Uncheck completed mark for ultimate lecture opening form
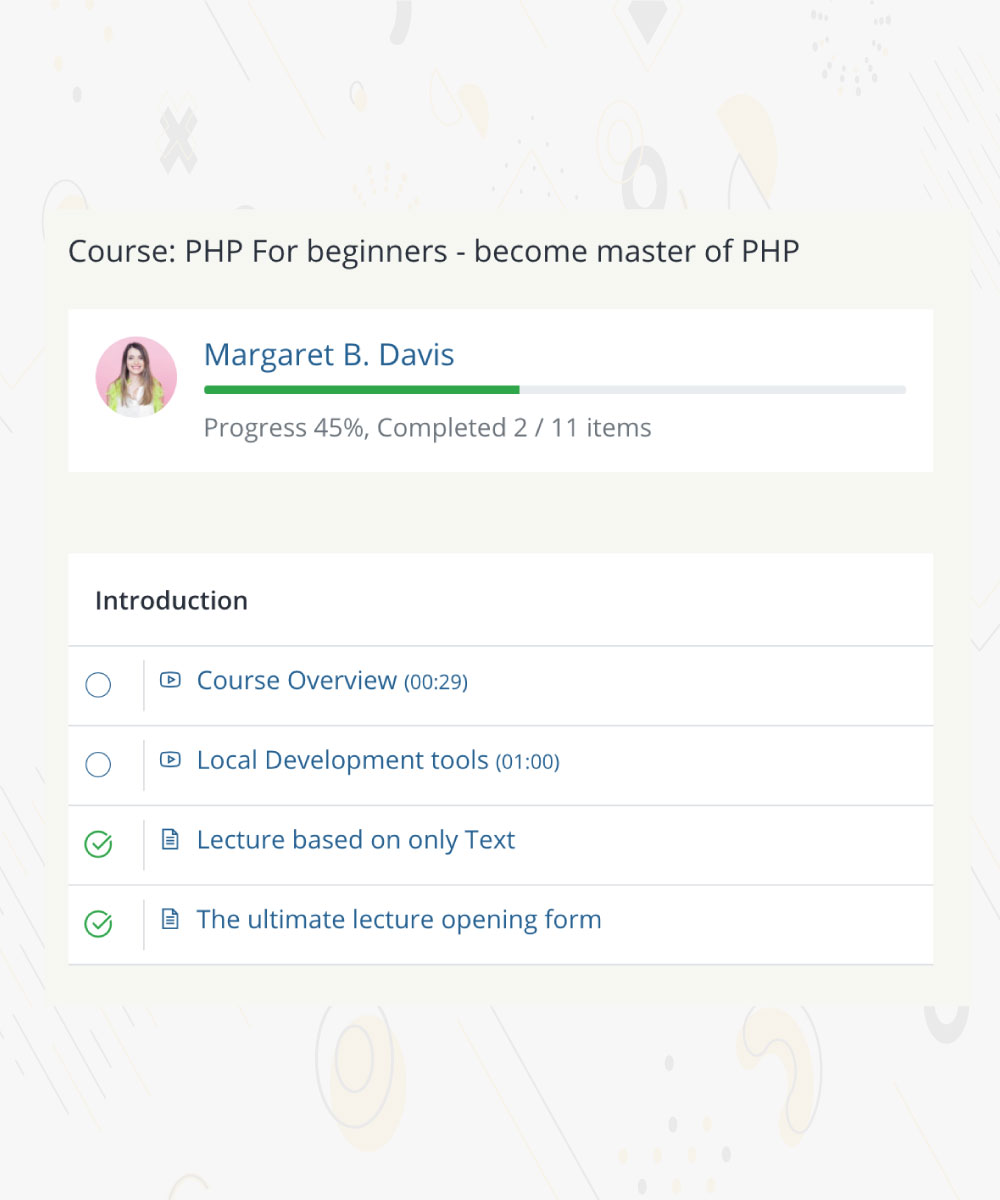1000x1200 pixels. click(x=98, y=924)
